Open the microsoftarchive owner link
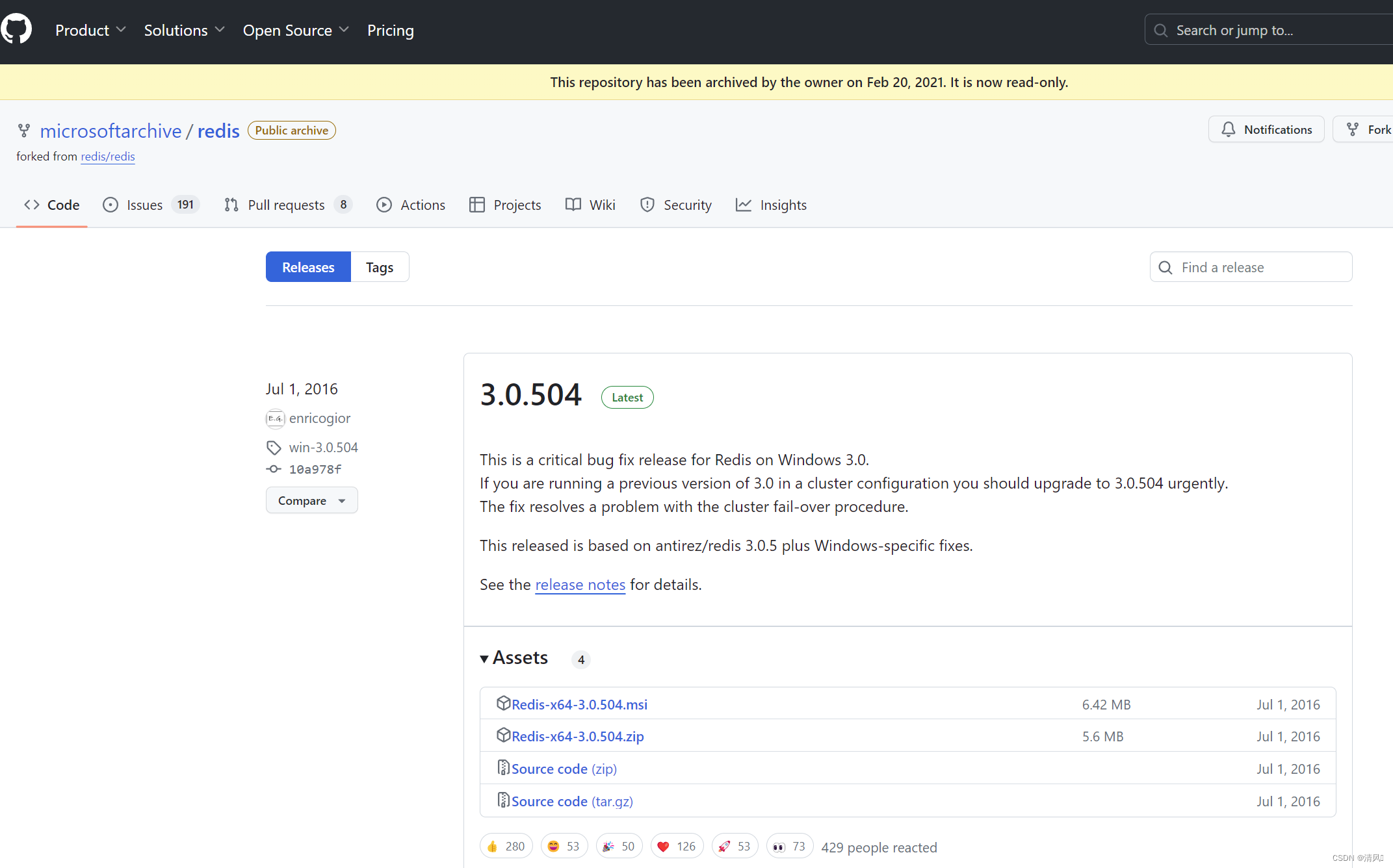This screenshot has height=868, width=1393. coord(111,131)
